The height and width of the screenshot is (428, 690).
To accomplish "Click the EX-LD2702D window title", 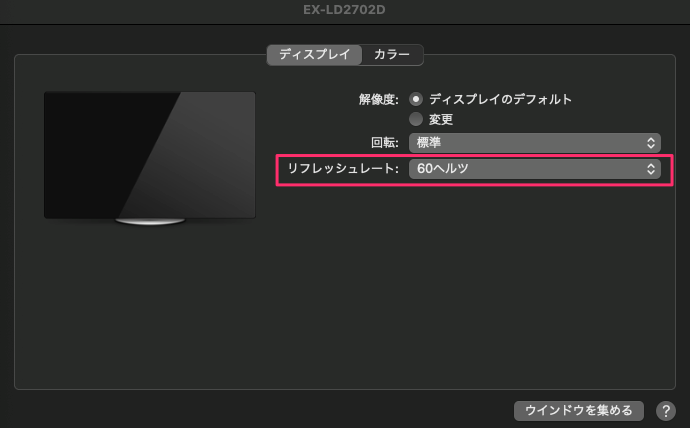I will (344, 10).
